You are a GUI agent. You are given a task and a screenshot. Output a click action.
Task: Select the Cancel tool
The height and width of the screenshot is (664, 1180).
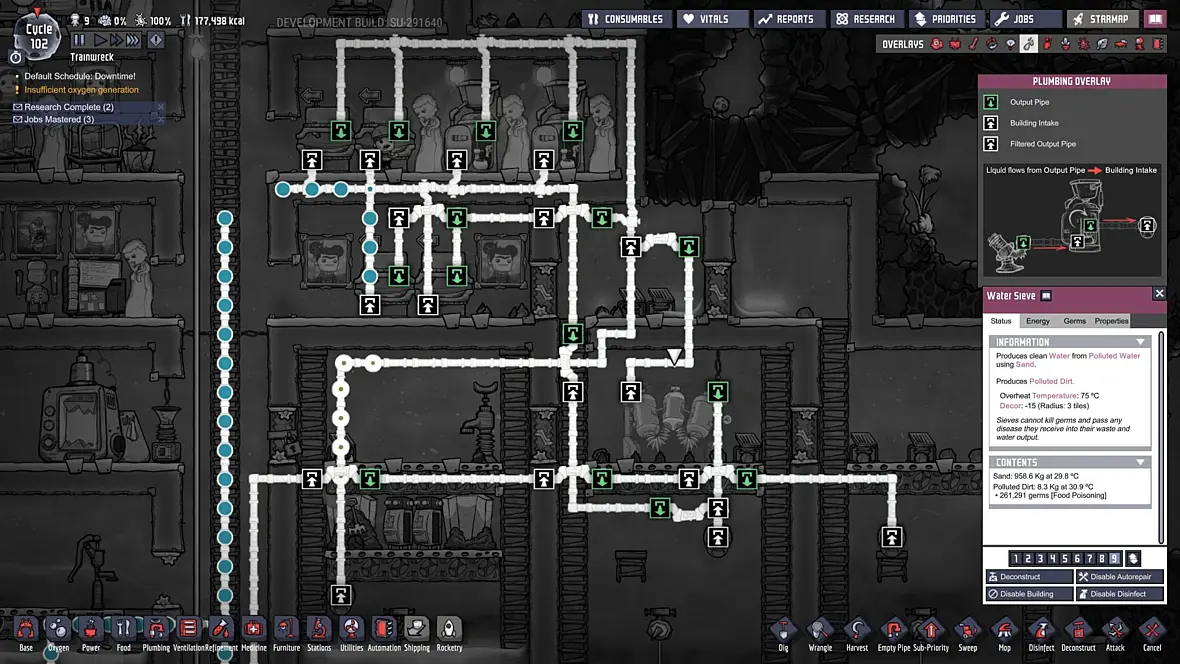[1152, 635]
